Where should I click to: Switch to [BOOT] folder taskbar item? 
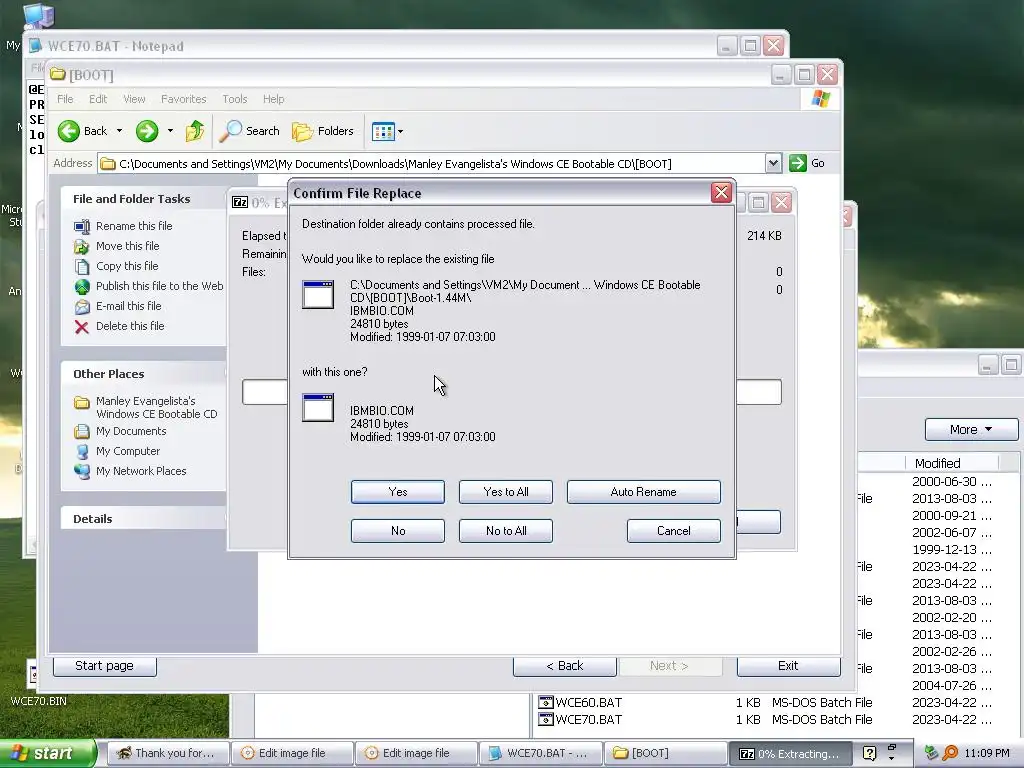pyautogui.click(x=665, y=753)
